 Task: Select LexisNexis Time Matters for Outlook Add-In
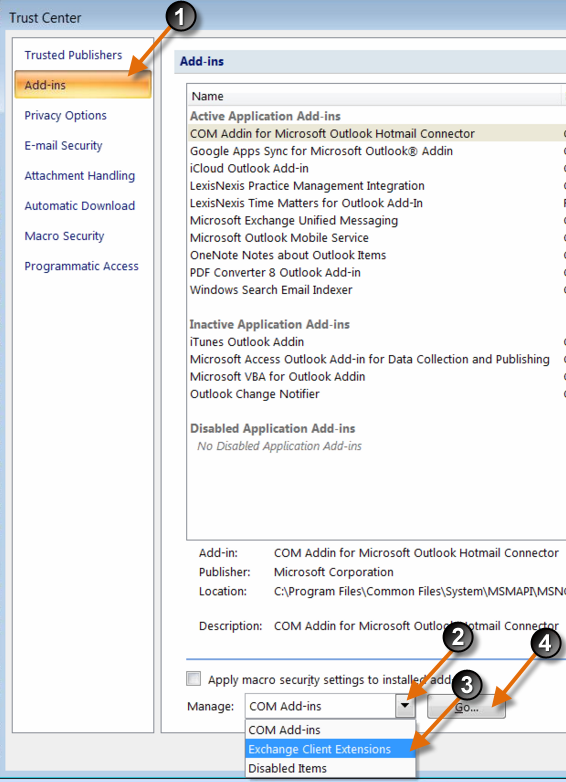tap(377, 203)
